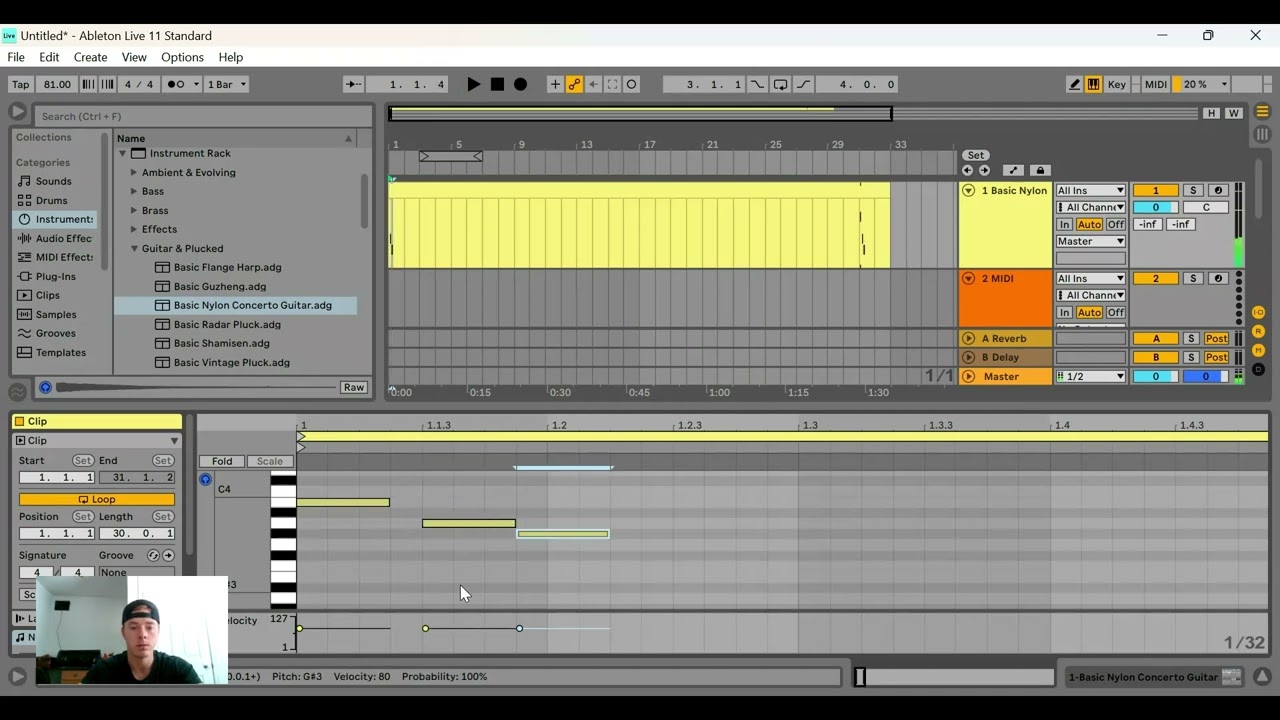
Task: Start playback with the Play button
Action: 474,84
